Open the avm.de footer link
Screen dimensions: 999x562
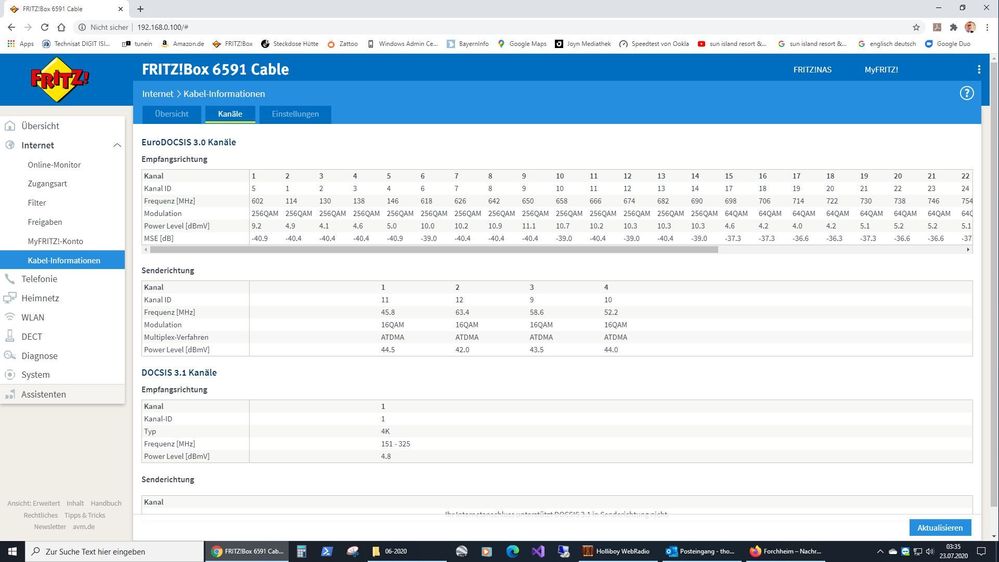[x=83, y=527]
